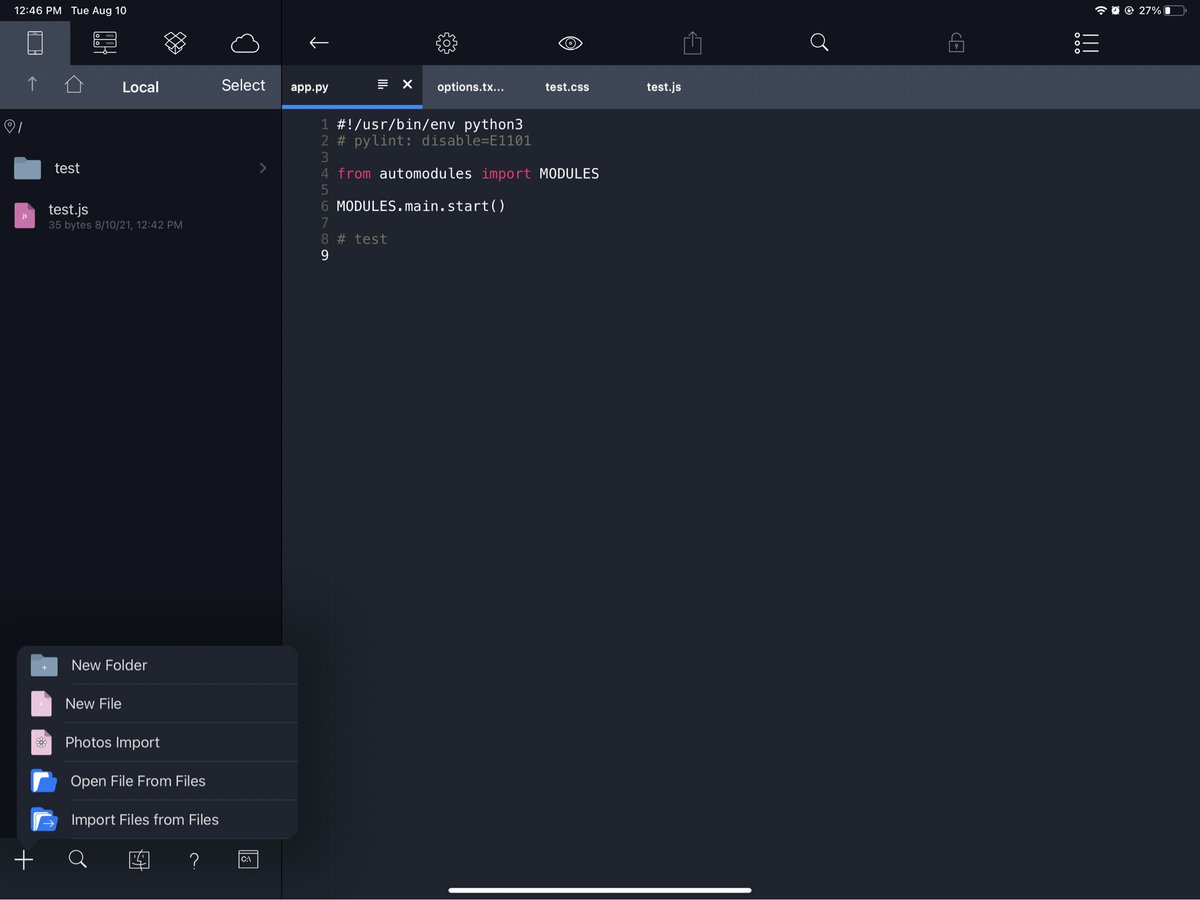Click the download-to-screen icon in the bottom bar

coord(139,860)
